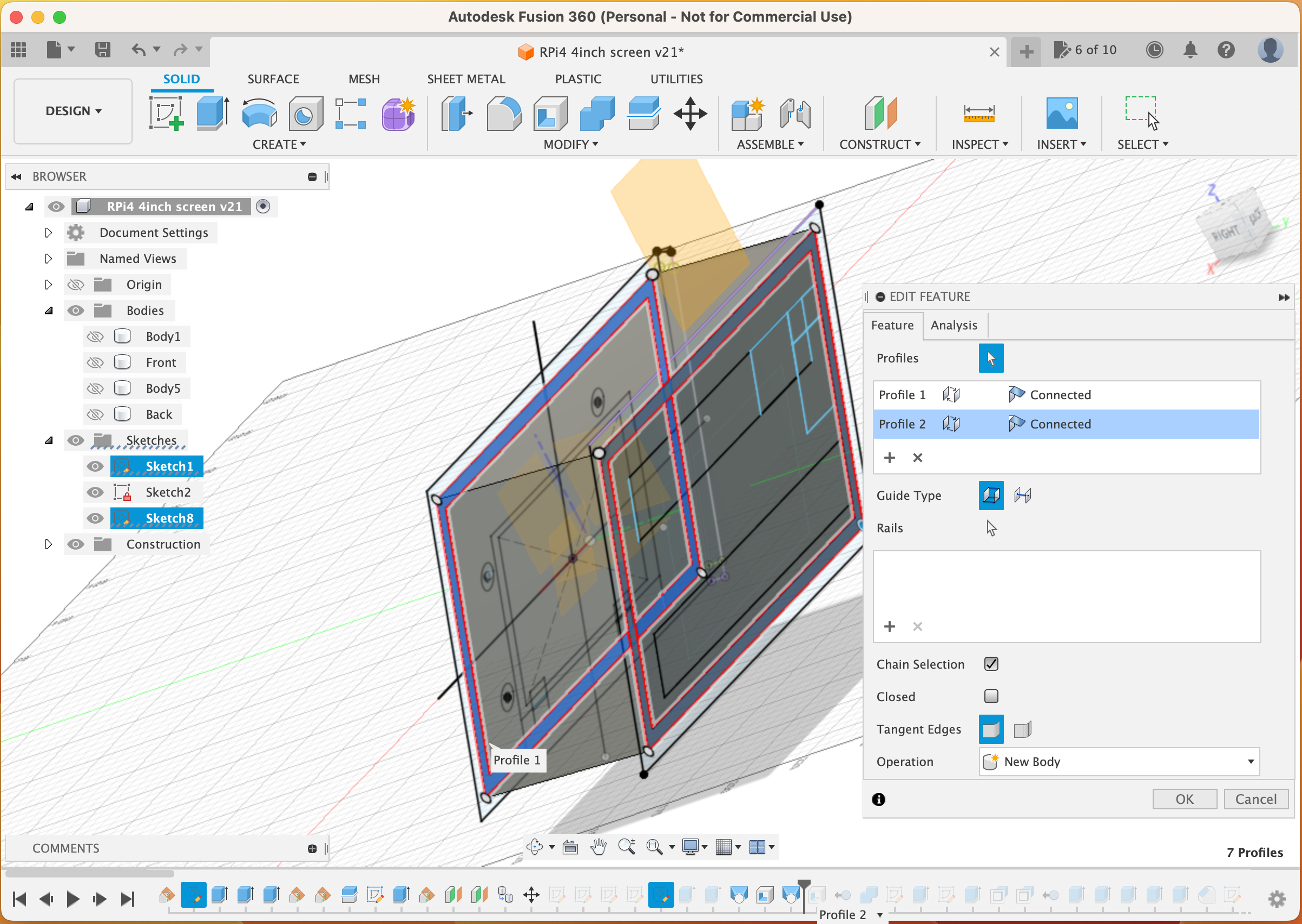Select the Create Sketch tool
Image resolution: width=1302 pixels, height=924 pixels.
point(167,113)
